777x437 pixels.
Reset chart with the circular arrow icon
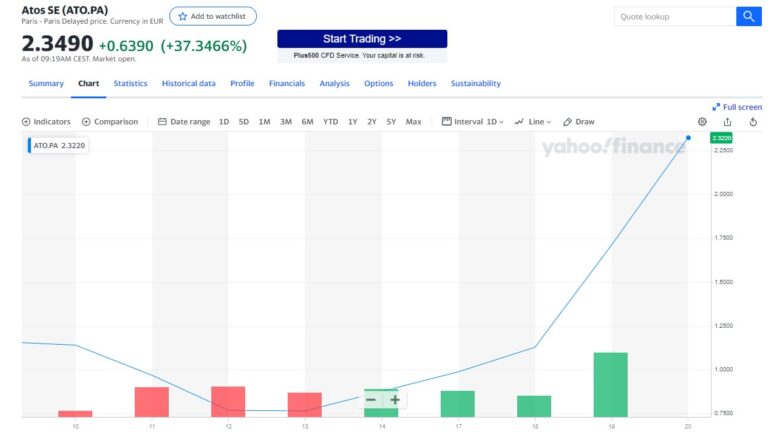(x=753, y=122)
